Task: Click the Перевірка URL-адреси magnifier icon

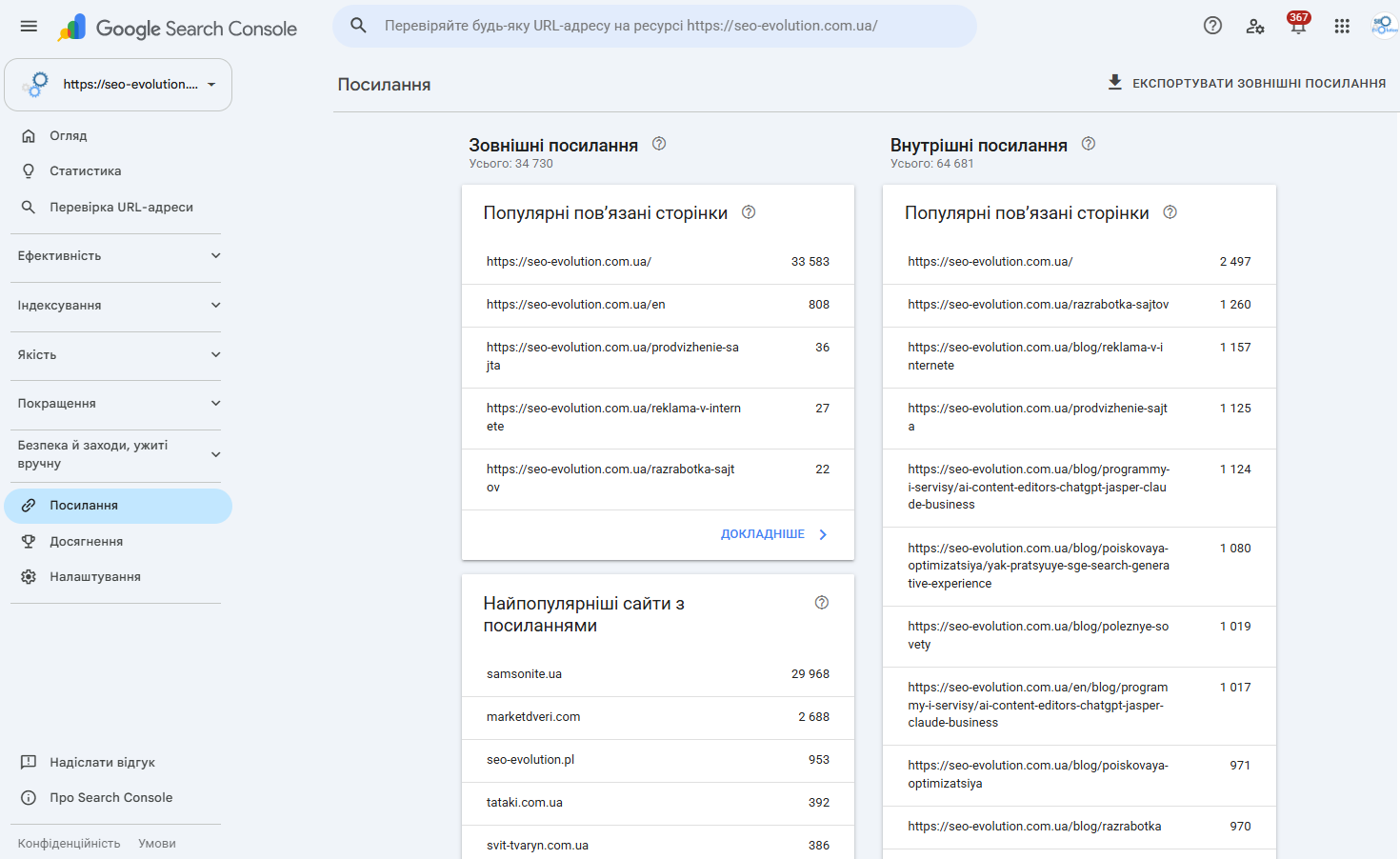Action: tap(29, 207)
